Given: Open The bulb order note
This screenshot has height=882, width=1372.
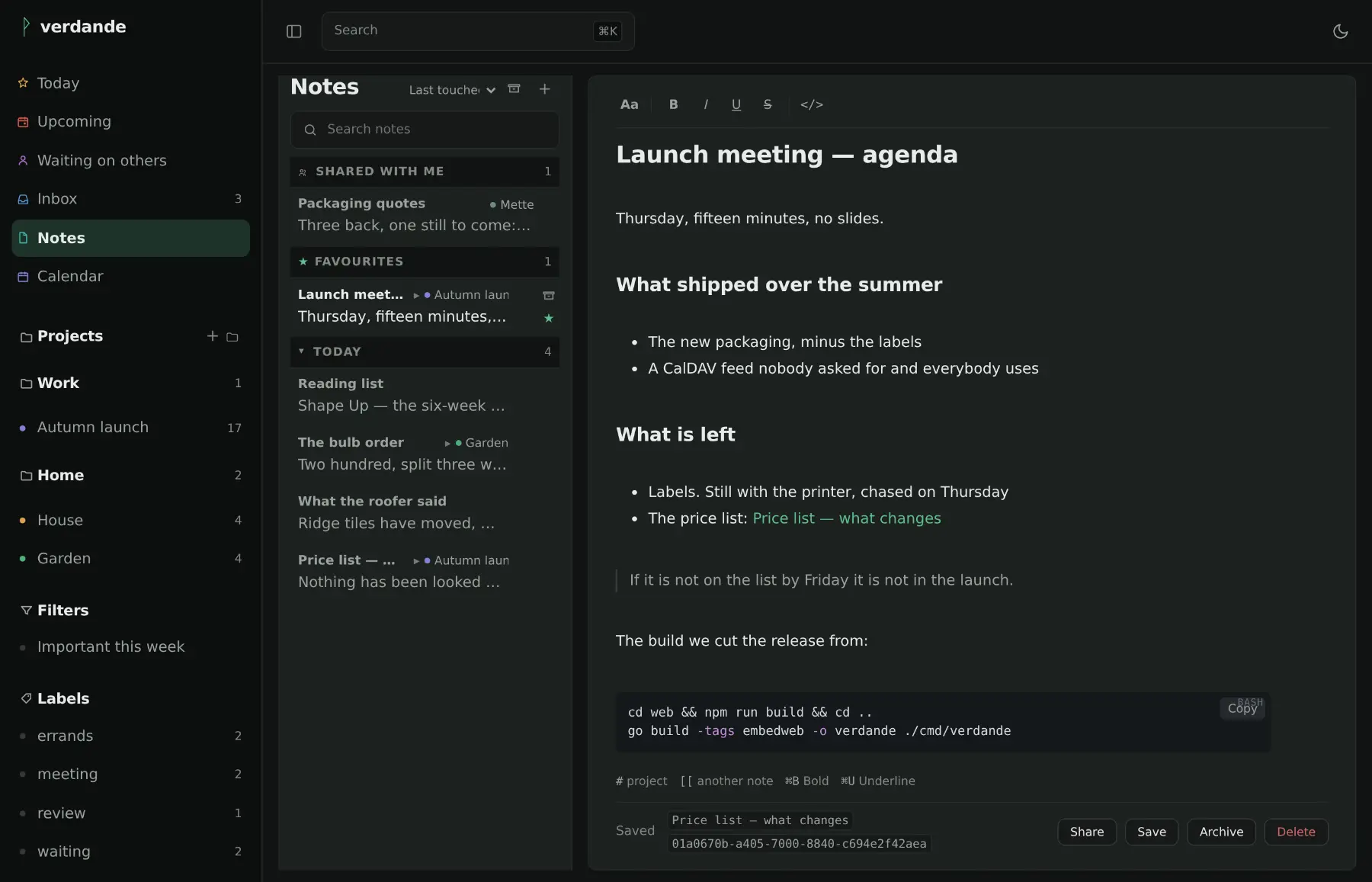Looking at the screenshot, I should click(x=425, y=454).
